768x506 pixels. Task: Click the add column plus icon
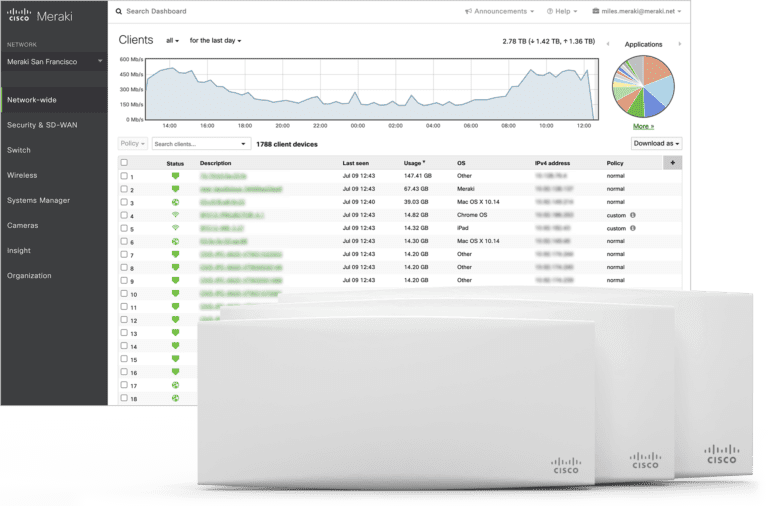tap(672, 162)
